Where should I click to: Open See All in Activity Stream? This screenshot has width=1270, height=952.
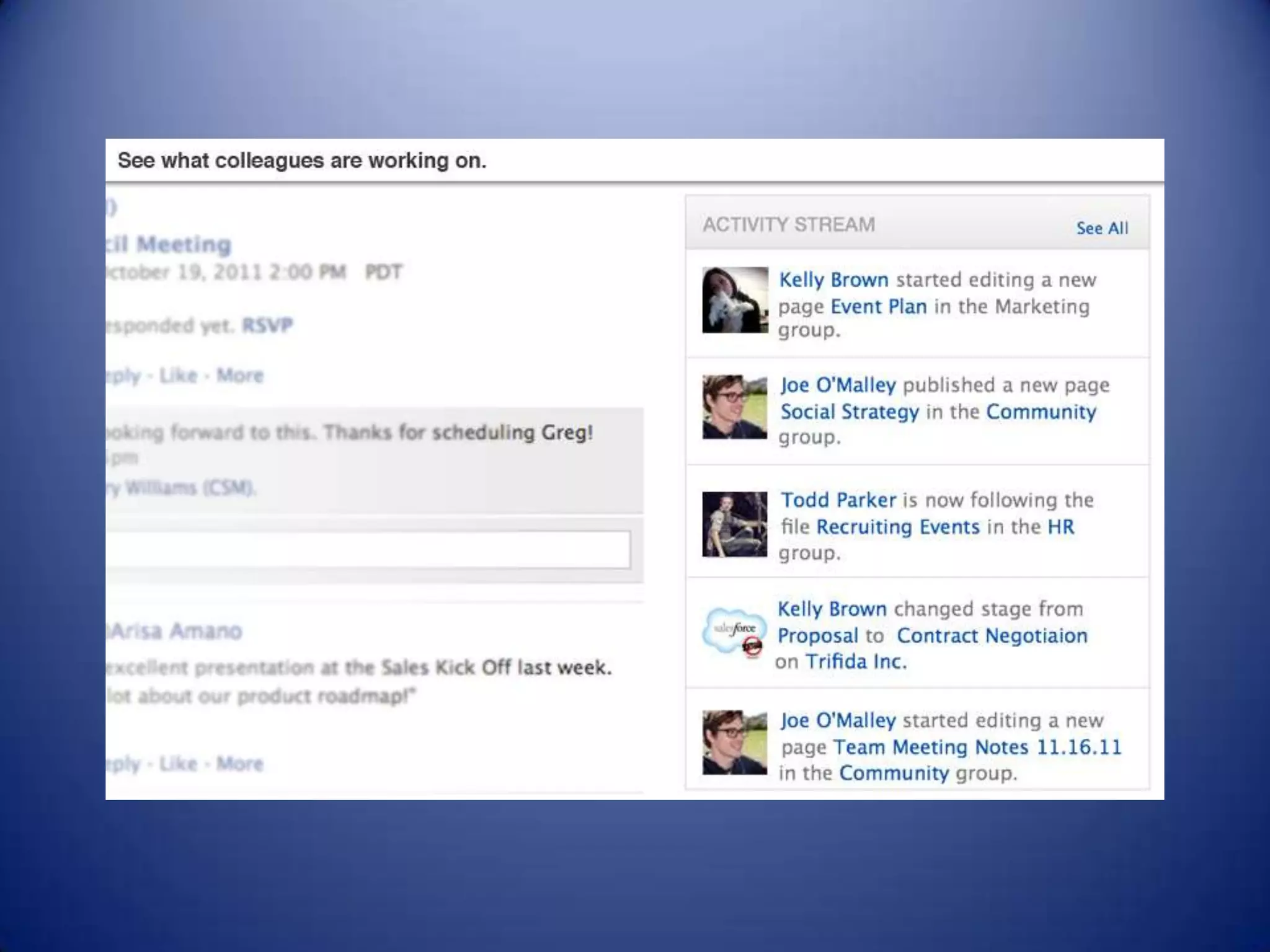click(x=1102, y=228)
